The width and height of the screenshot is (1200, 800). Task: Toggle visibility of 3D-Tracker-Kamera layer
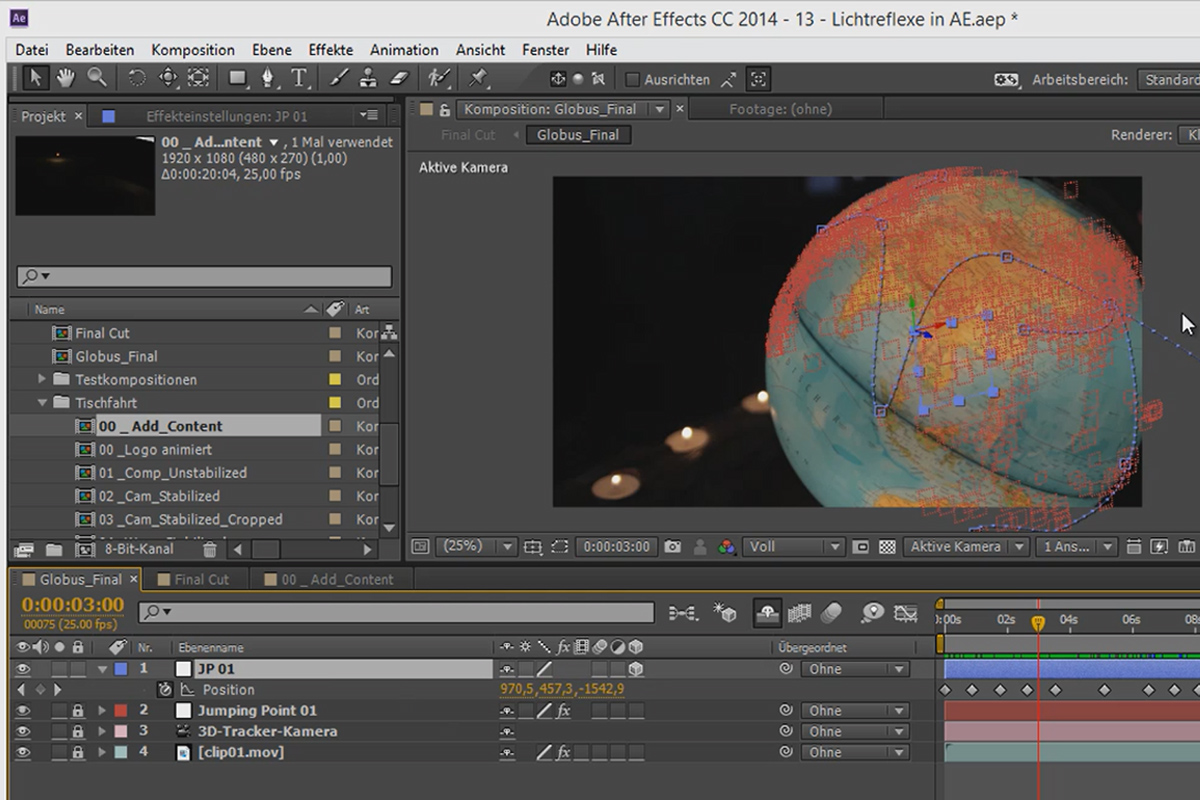23,731
